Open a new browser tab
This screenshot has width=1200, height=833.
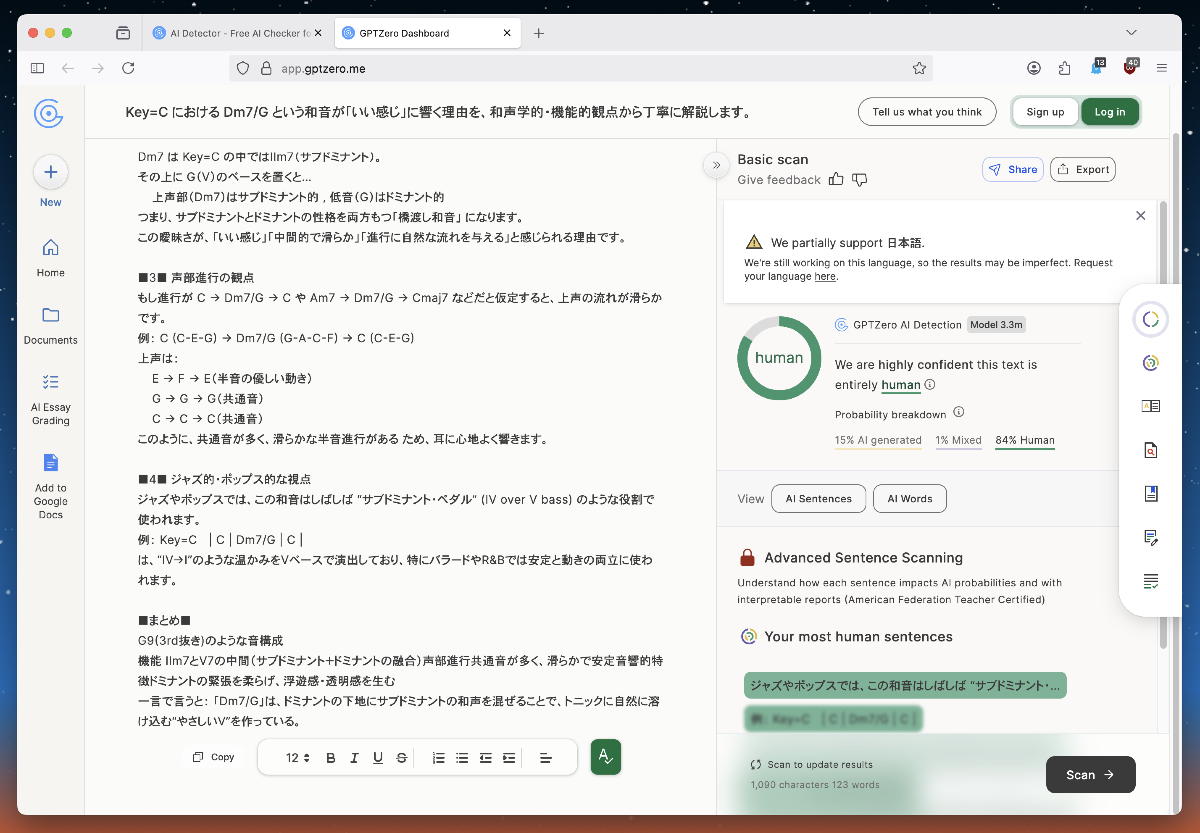539,33
